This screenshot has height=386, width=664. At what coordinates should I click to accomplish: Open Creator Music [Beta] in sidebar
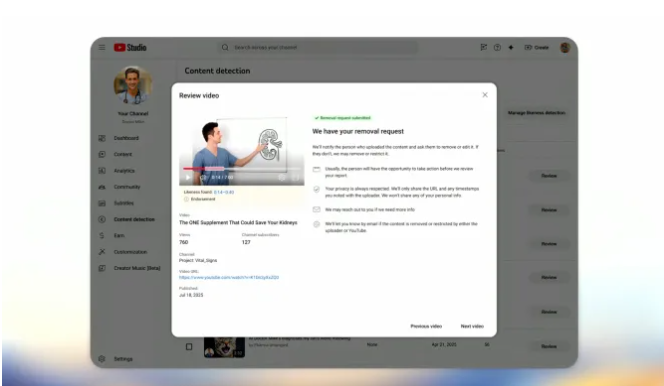[137, 268]
